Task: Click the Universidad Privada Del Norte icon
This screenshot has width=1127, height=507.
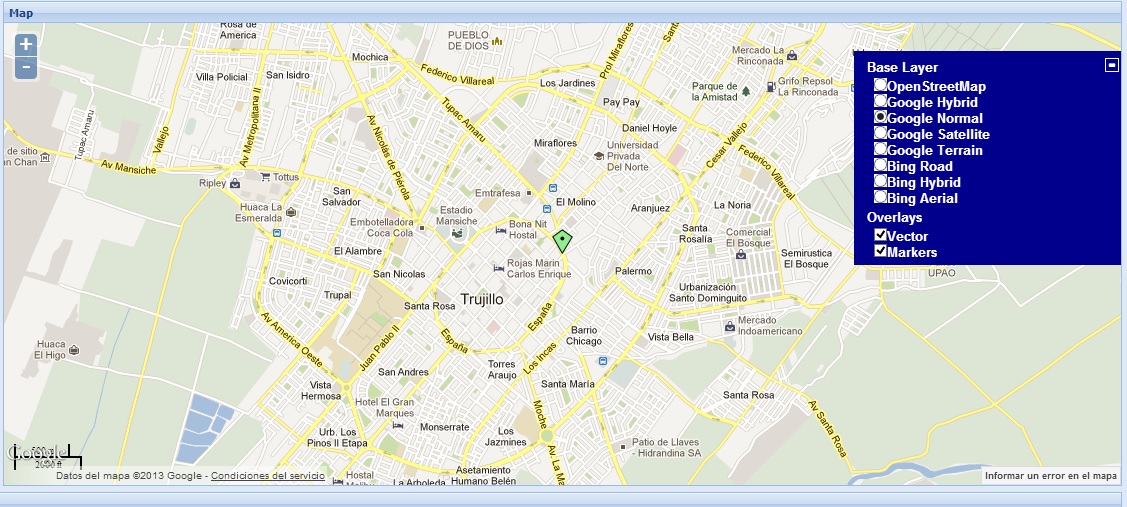Action: click(598, 156)
